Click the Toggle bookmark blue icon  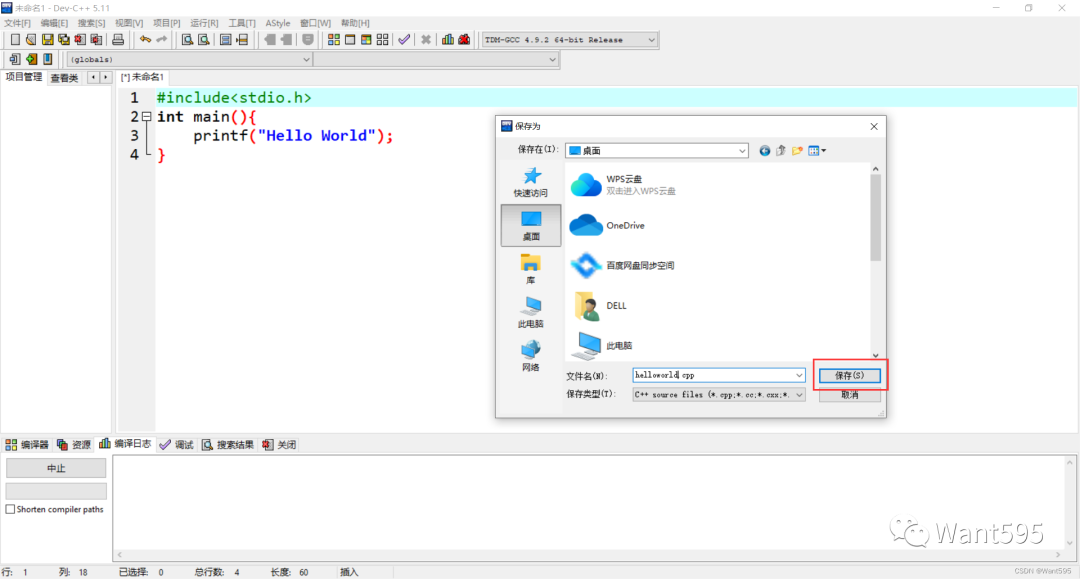coord(48,59)
